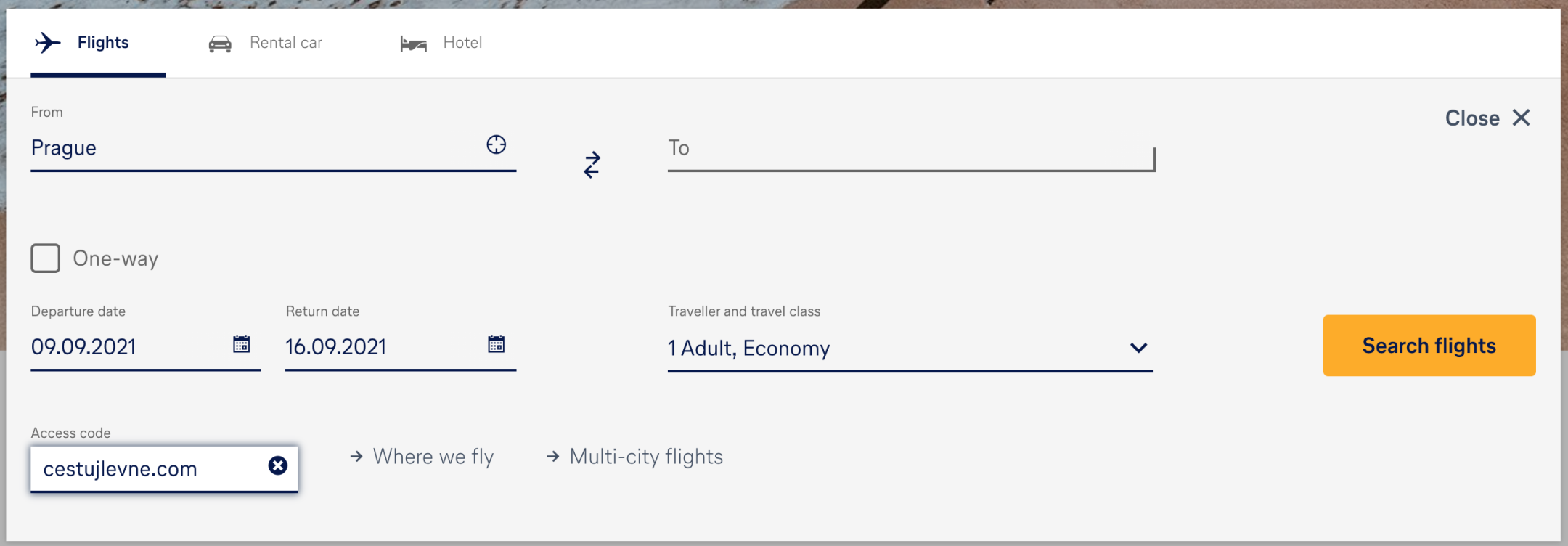The image size is (1568, 546).
Task: Open Multi-city flights
Action: pos(646,457)
